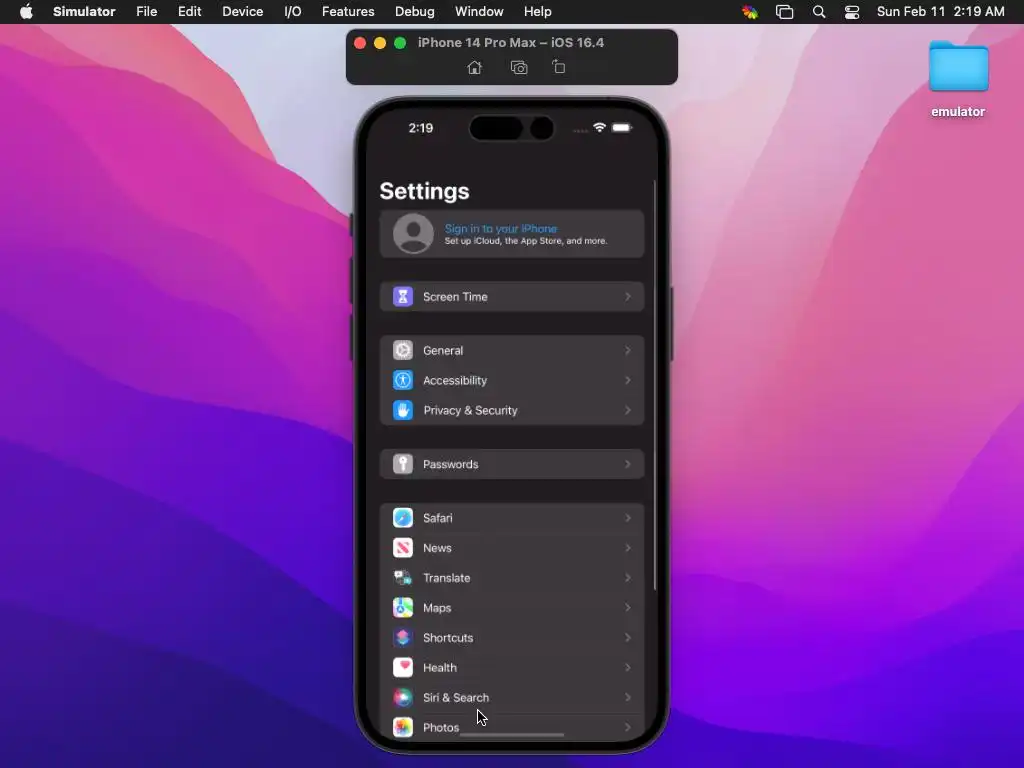The image size is (1024, 768).
Task: Tap the Health heart icon
Action: coord(403,667)
